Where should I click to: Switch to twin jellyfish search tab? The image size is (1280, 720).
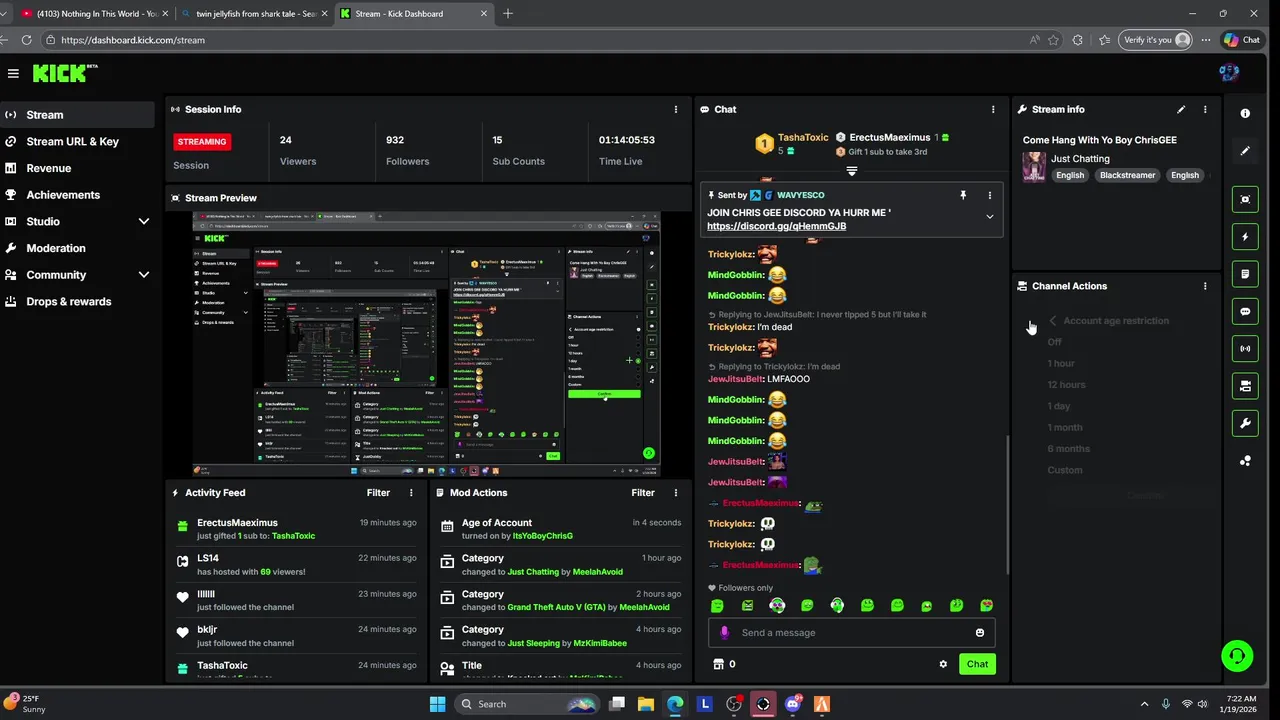click(255, 13)
